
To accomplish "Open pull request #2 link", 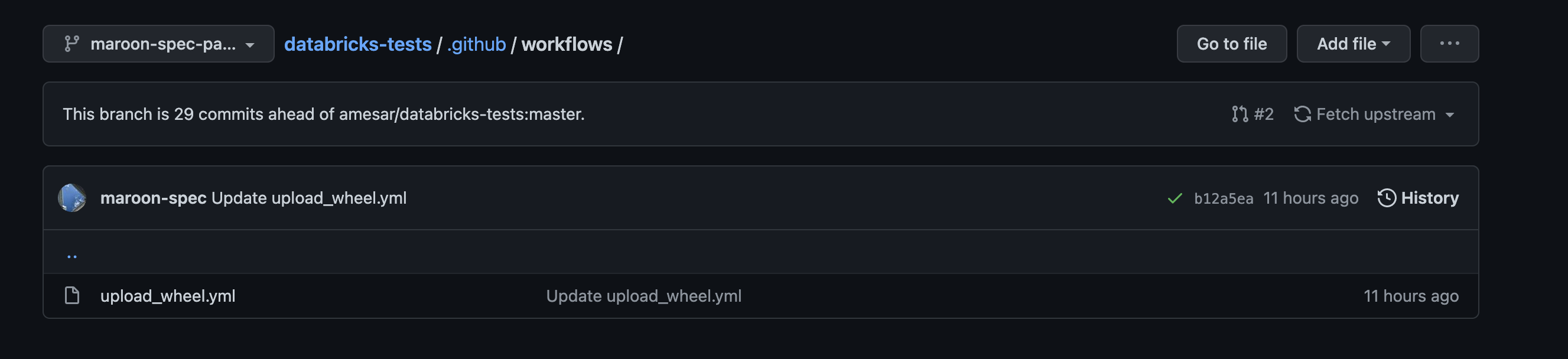I will click(x=1263, y=115).
